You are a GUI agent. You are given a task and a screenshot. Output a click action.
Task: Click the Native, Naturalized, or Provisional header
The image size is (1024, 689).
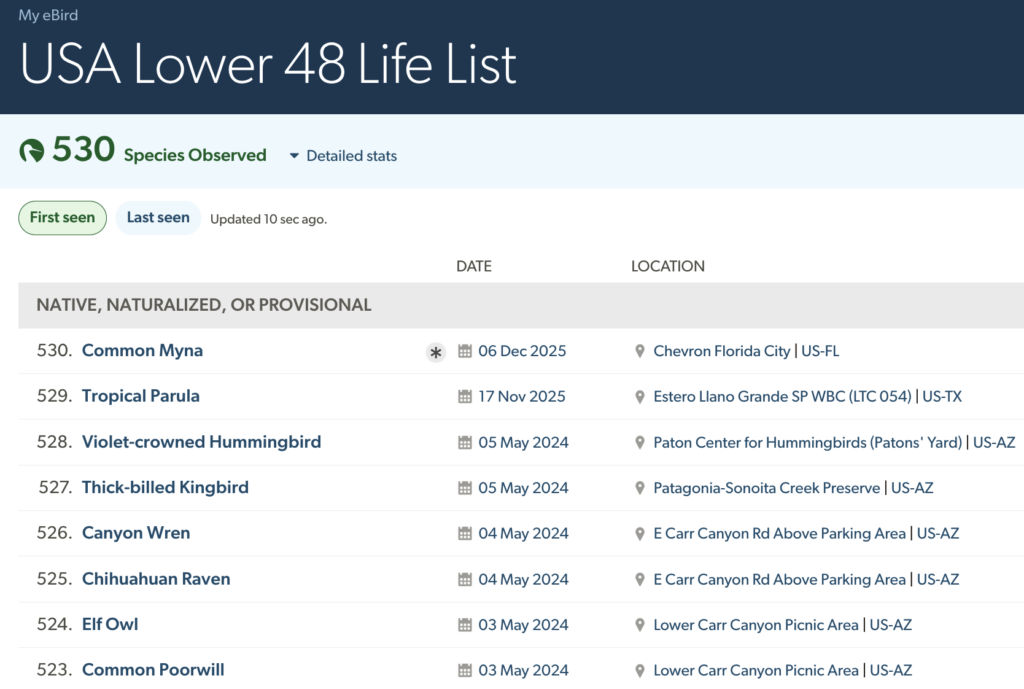coord(204,305)
